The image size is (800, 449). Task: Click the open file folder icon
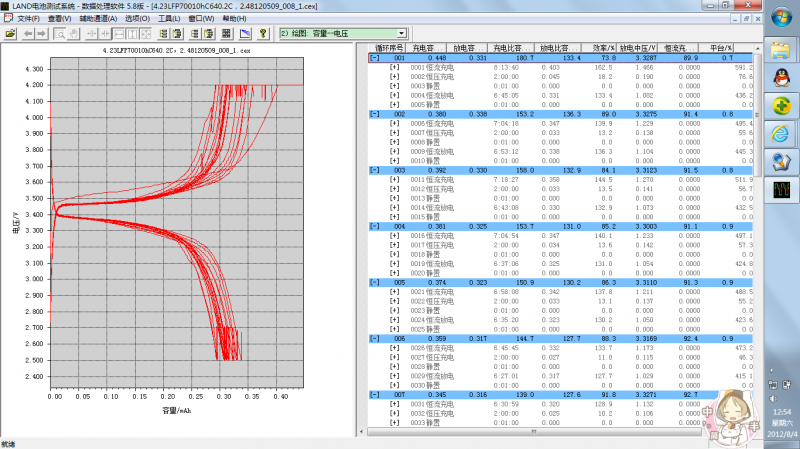tap(10, 33)
